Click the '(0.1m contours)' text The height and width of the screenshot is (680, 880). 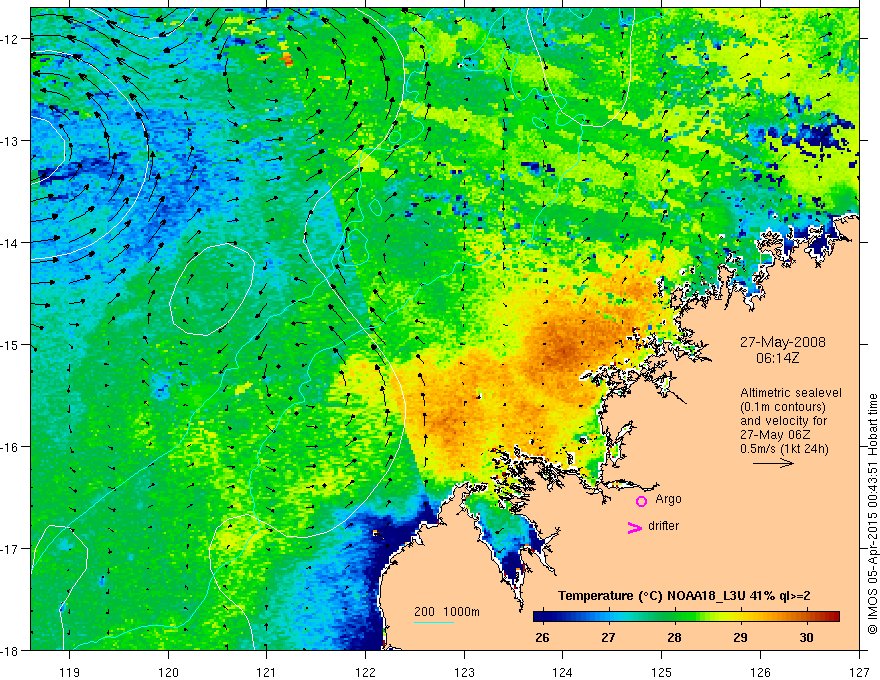pyautogui.click(x=783, y=407)
